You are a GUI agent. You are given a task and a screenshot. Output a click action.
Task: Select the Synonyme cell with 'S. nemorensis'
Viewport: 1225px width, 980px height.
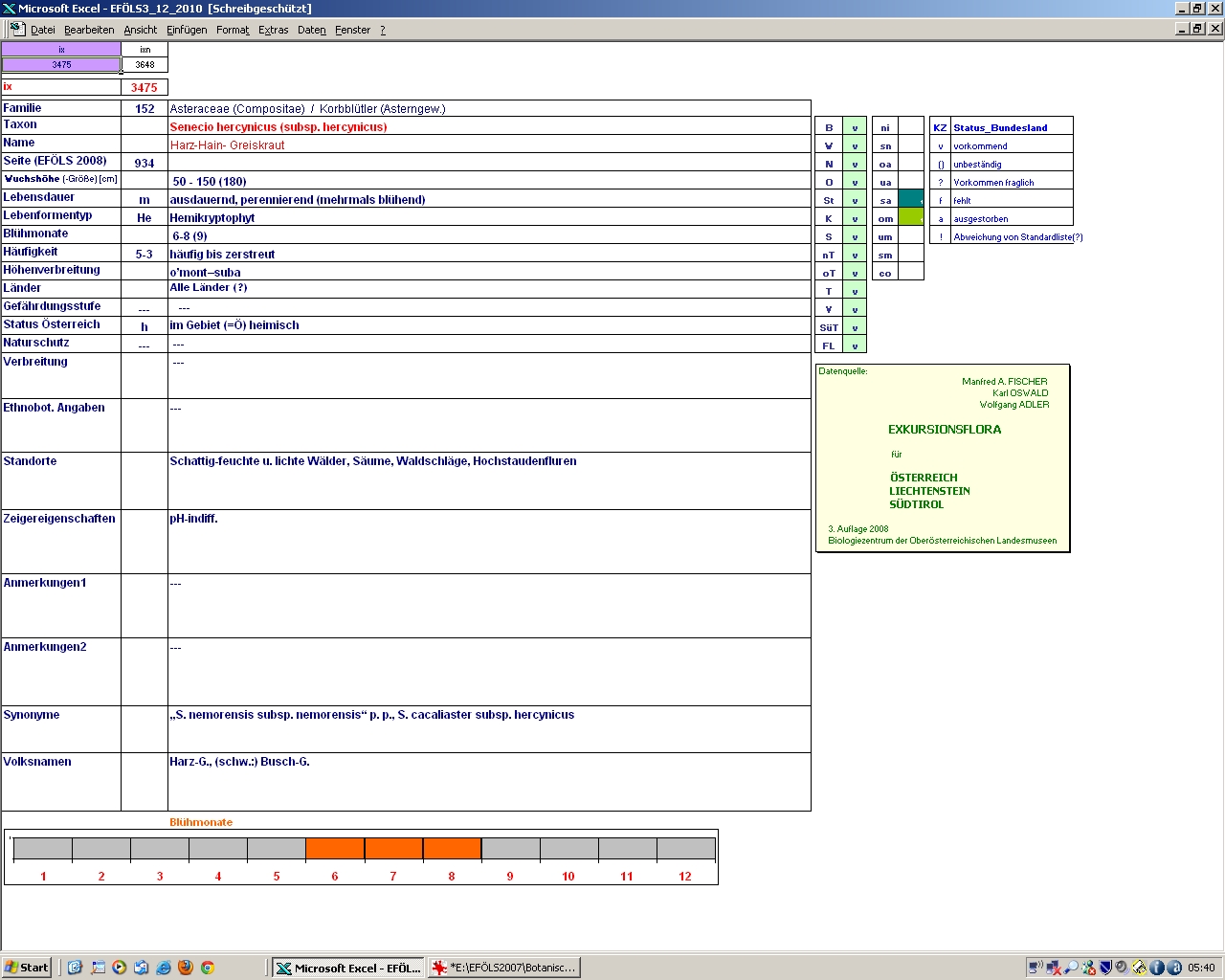[489, 729]
